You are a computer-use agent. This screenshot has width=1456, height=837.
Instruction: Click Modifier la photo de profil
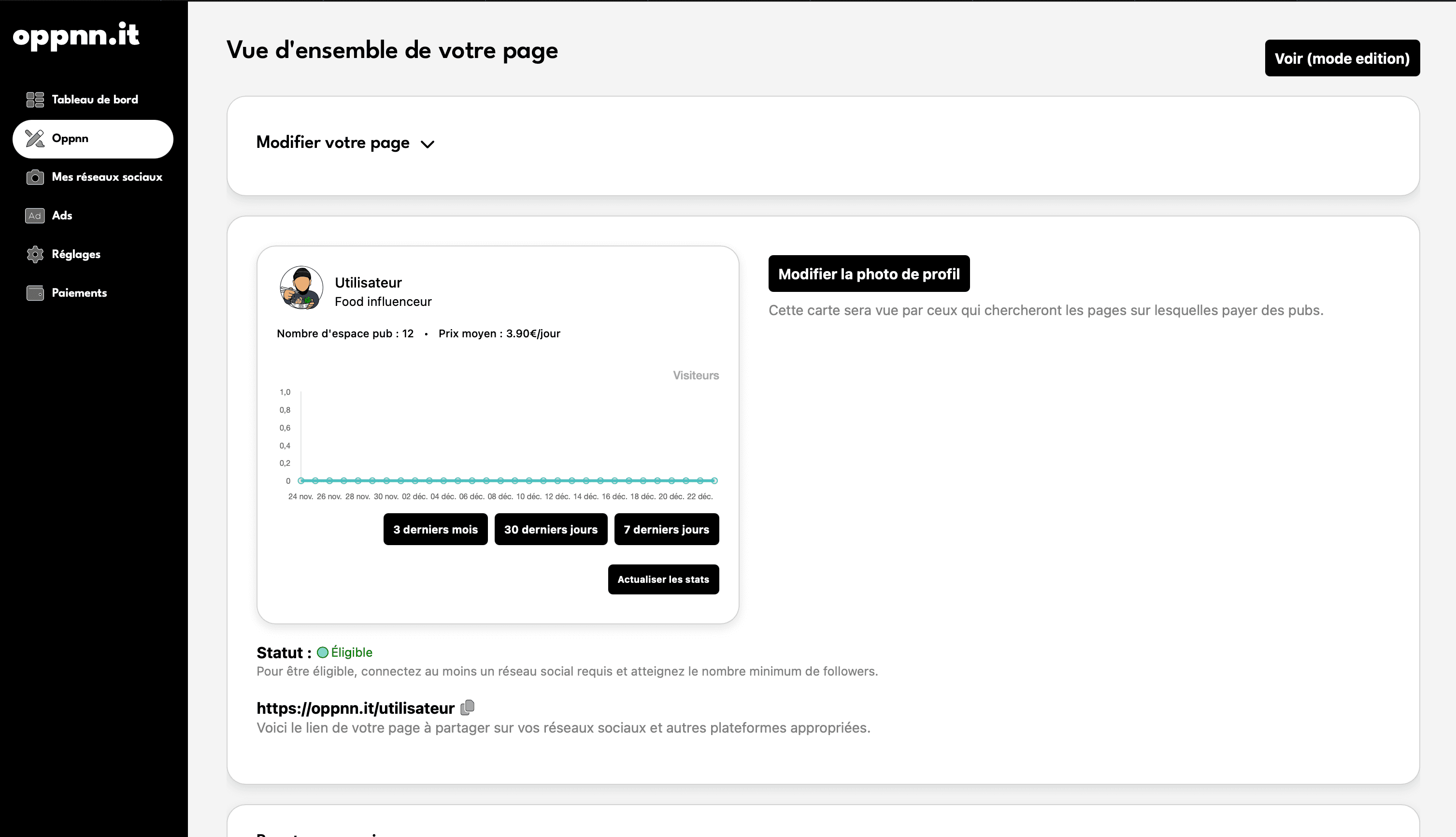[868, 274]
